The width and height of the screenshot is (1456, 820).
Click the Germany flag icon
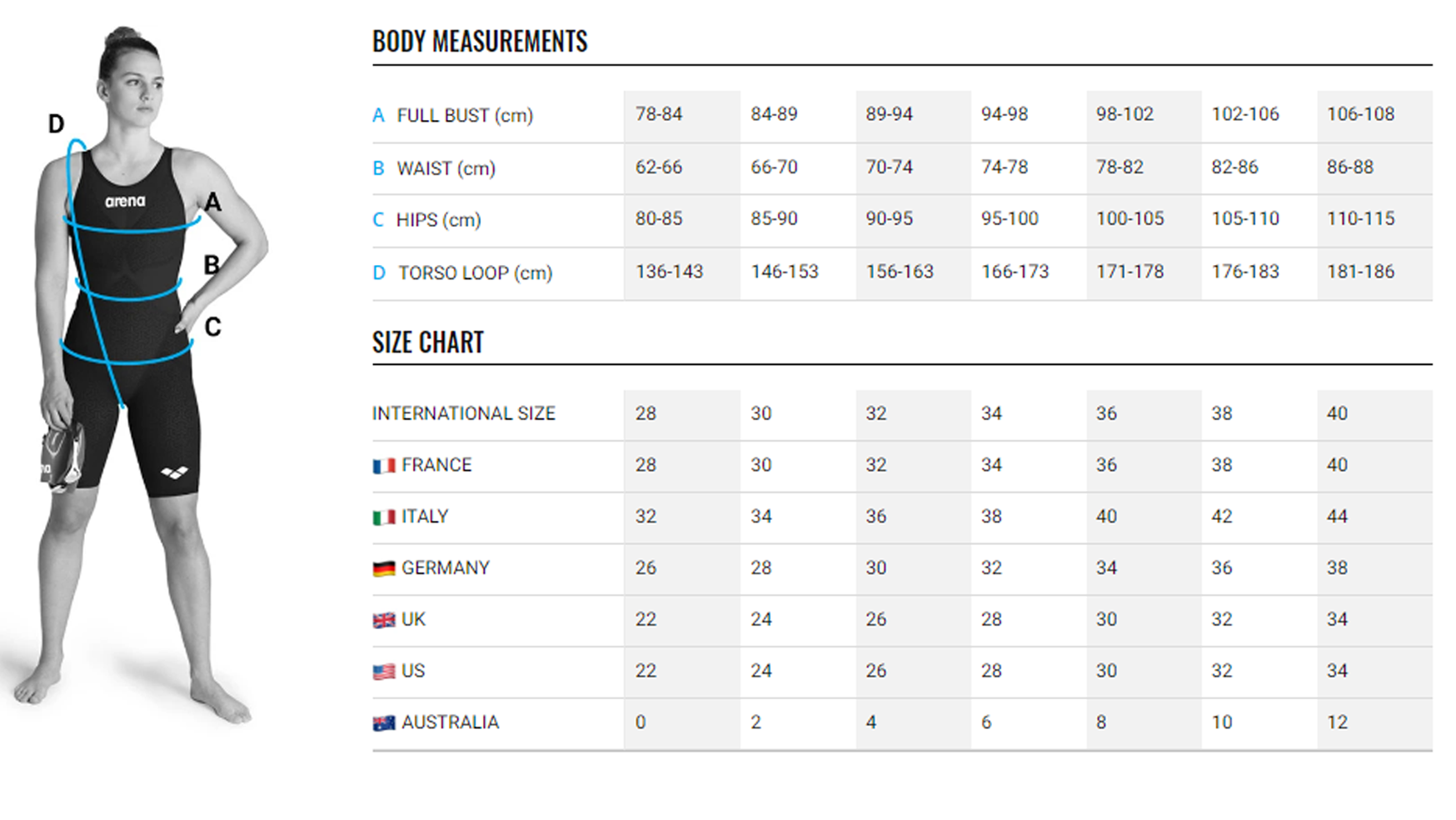pyautogui.click(x=383, y=569)
